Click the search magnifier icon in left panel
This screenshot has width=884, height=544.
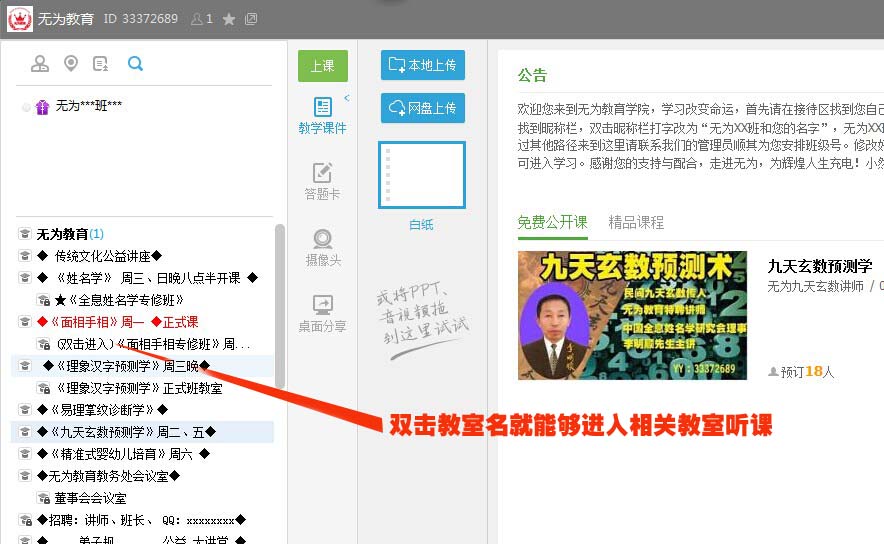pos(135,64)
